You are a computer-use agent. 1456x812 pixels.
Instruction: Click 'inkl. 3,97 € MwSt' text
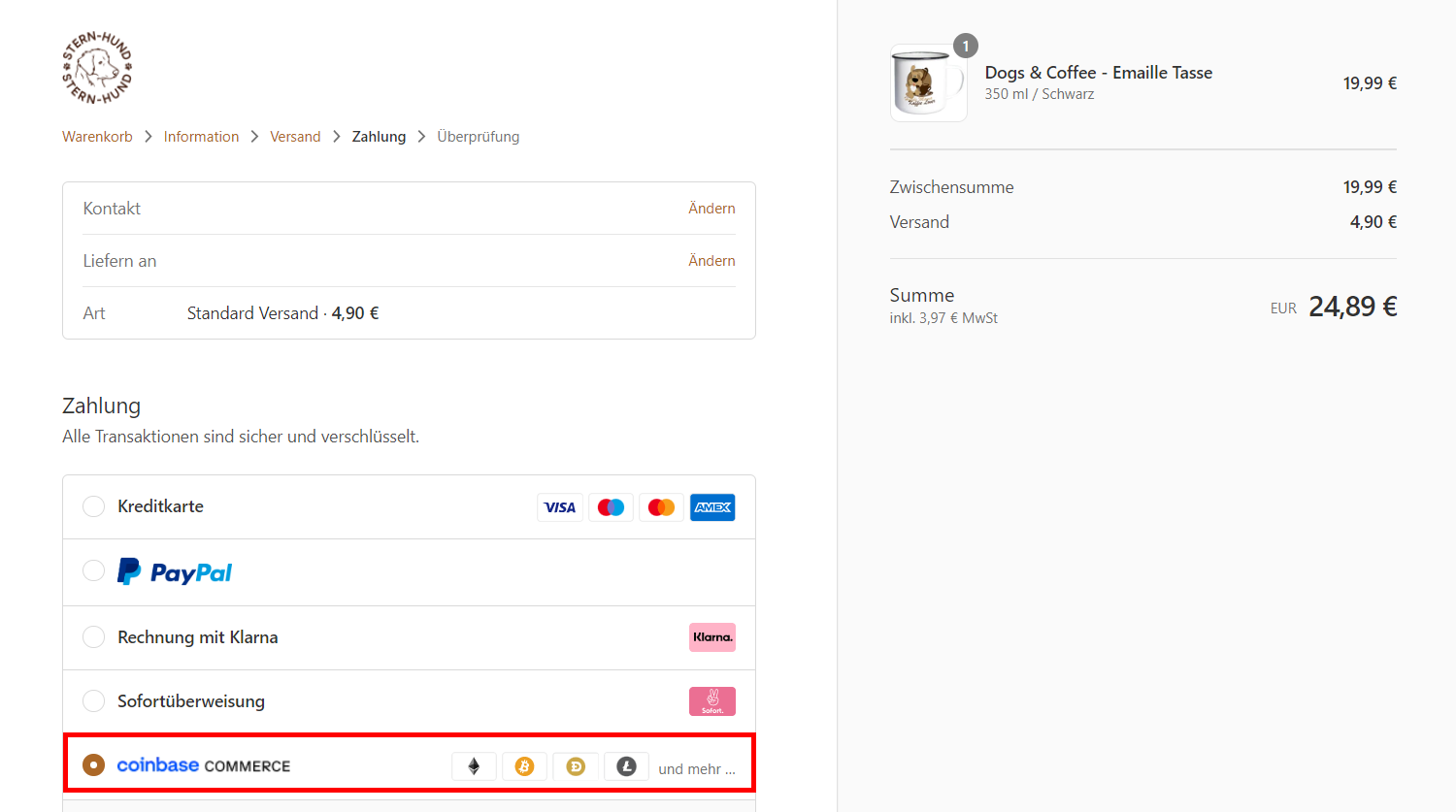tap(943, 318)
